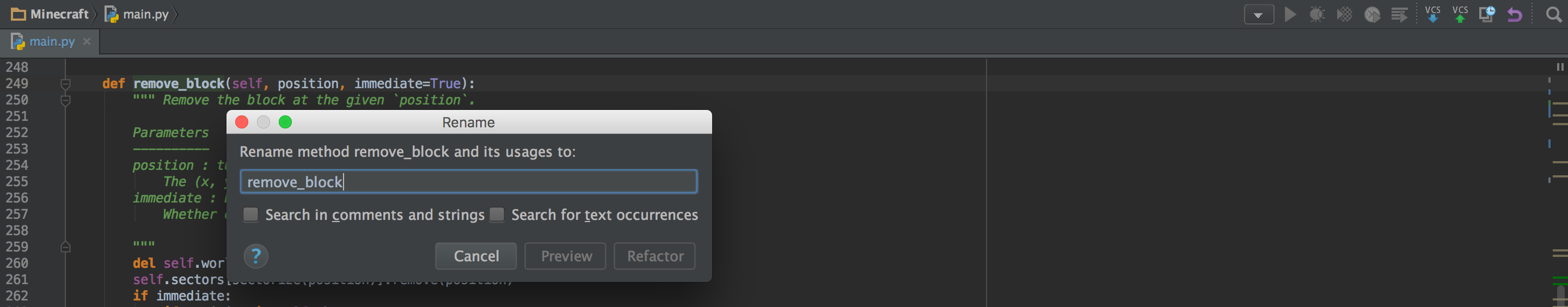Image resolution: width=1568 pixels, height=307 pixels.
Task: Run with Coverage icon
Action: [1344, 15]
